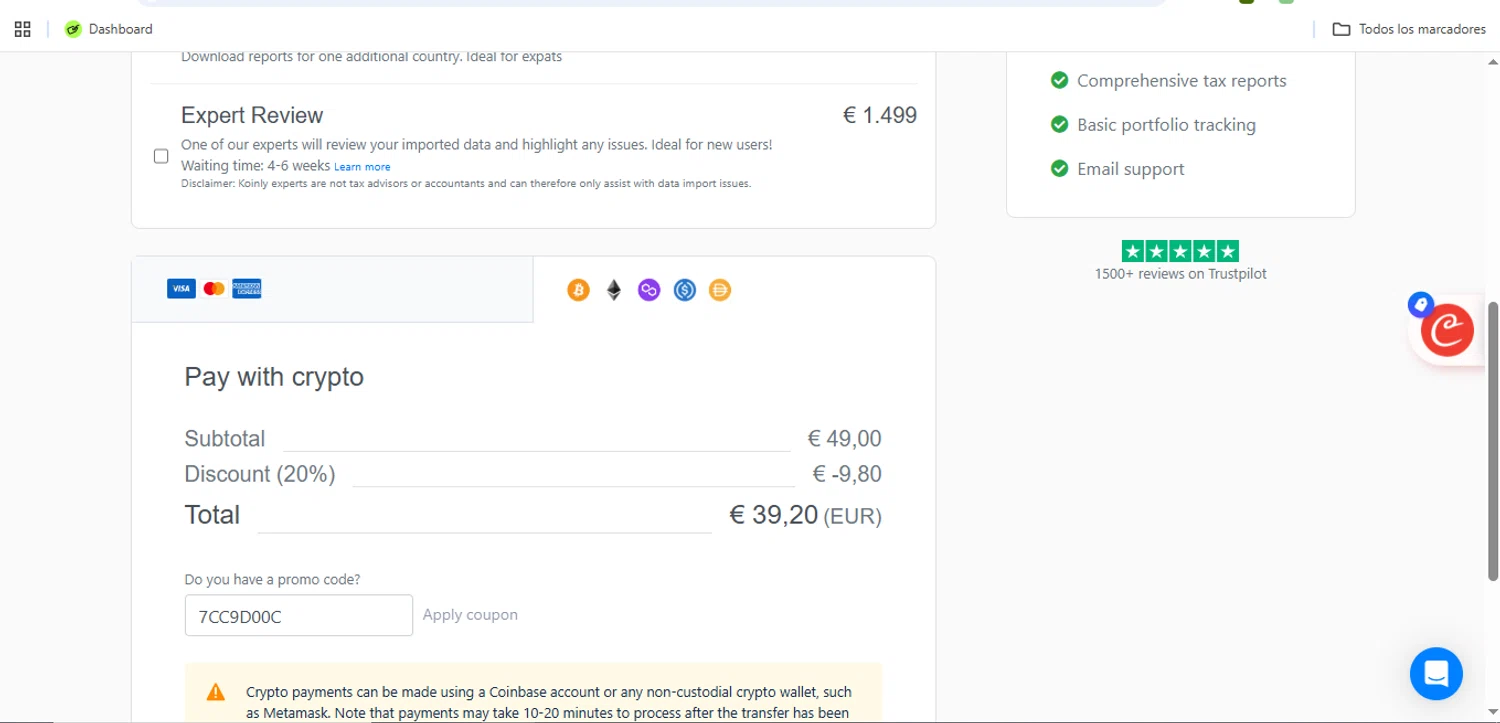This screenshot has width=1500, height=723.
Task: Open the blue chat support bubble
Action: [x=1436, y=673]
